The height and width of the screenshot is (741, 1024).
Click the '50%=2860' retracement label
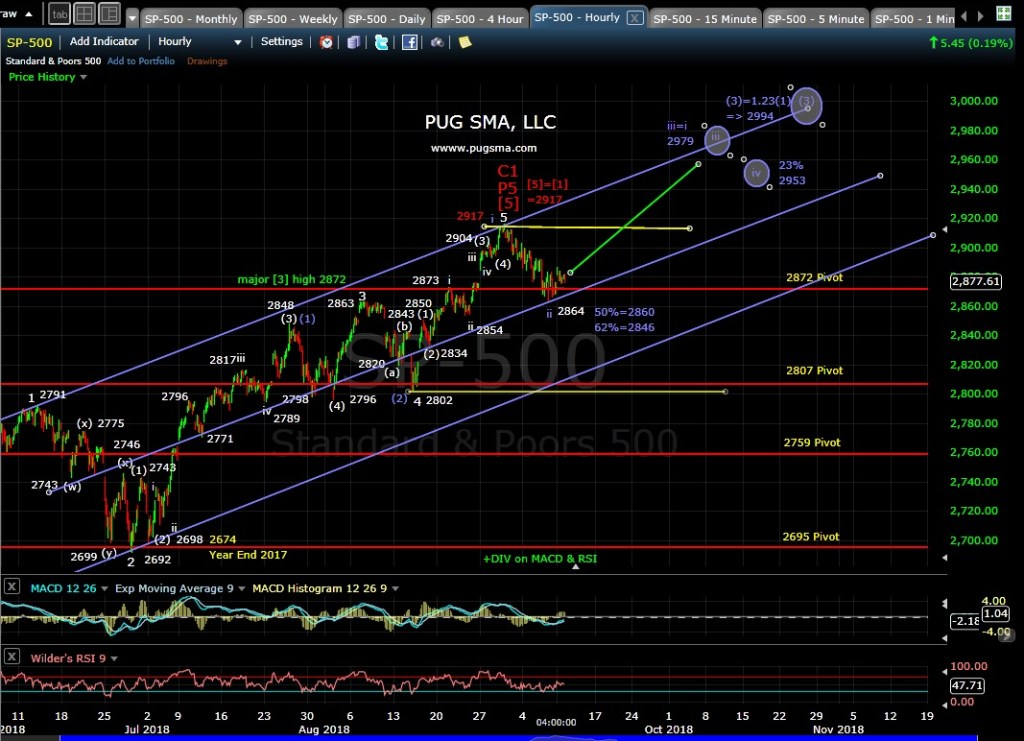click(x=624, y=312)
